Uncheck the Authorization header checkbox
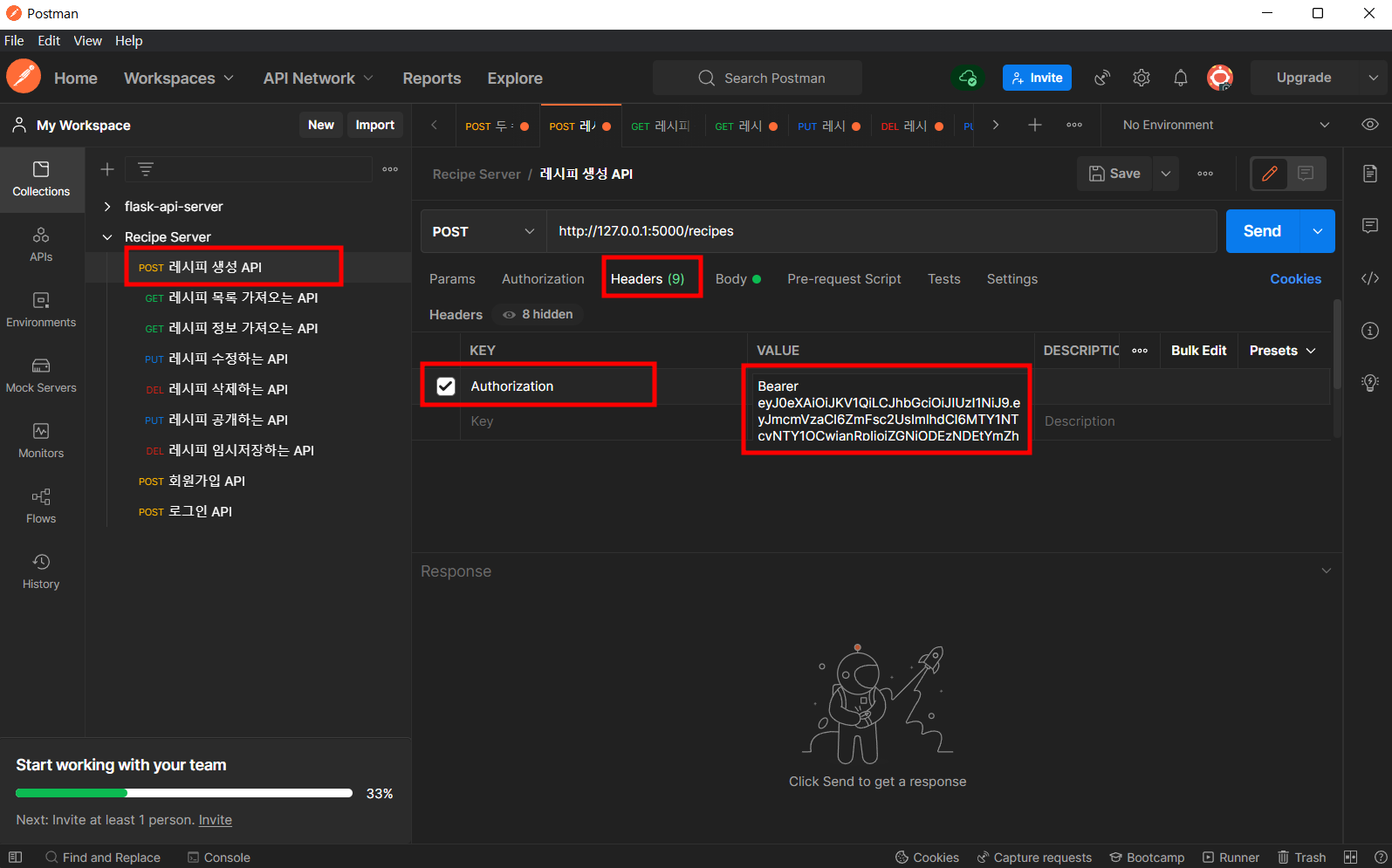 pos(446,386)
